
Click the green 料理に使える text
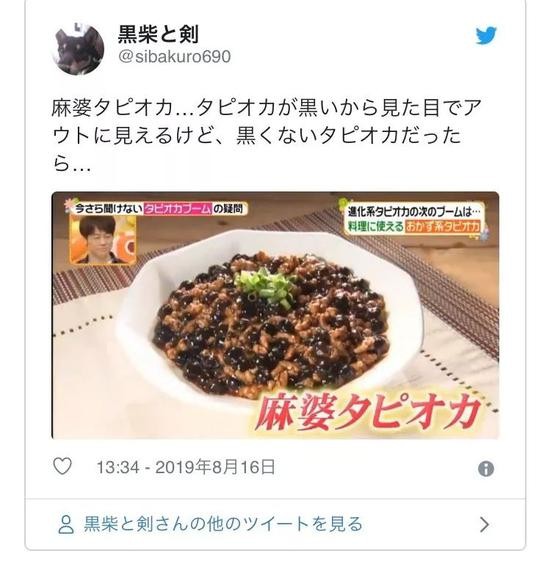pos(376,226)
